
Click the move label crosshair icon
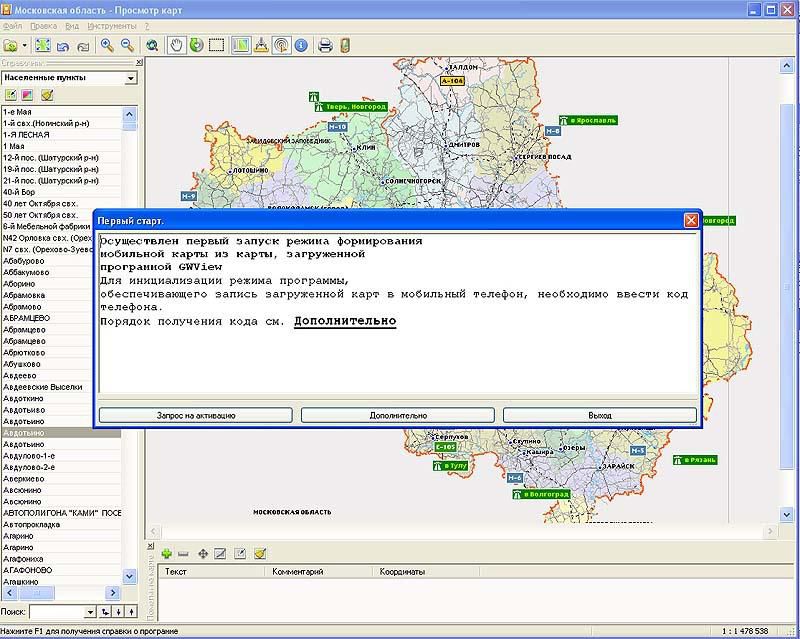click(203, 553)
